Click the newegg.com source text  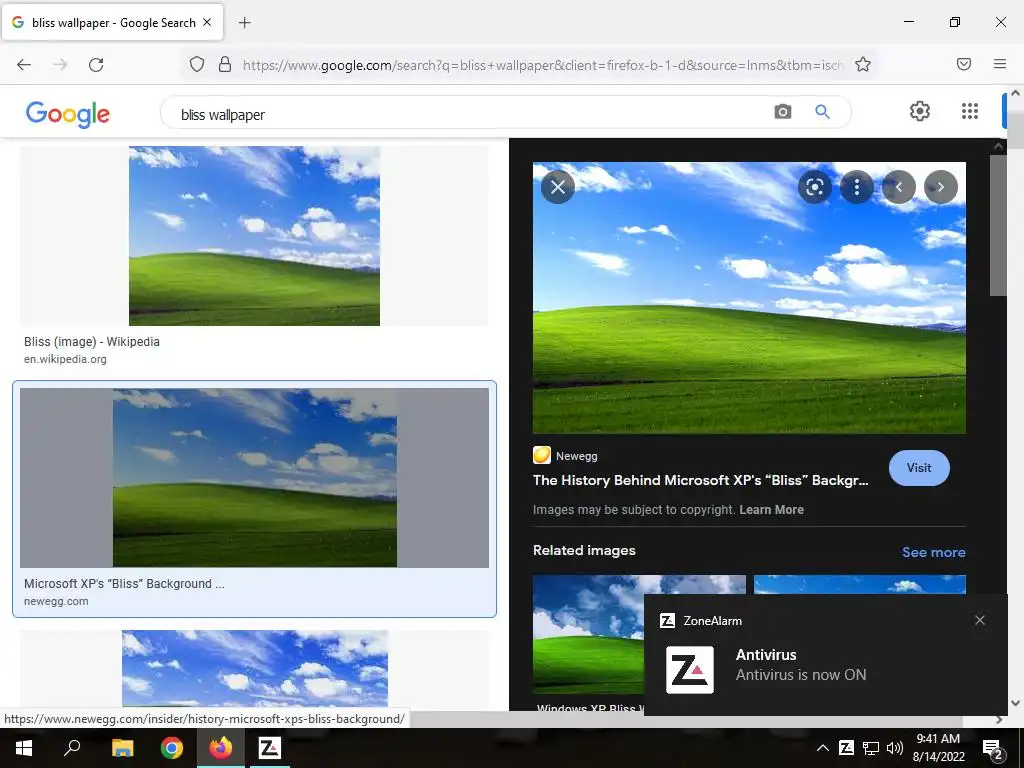(56, 601)
